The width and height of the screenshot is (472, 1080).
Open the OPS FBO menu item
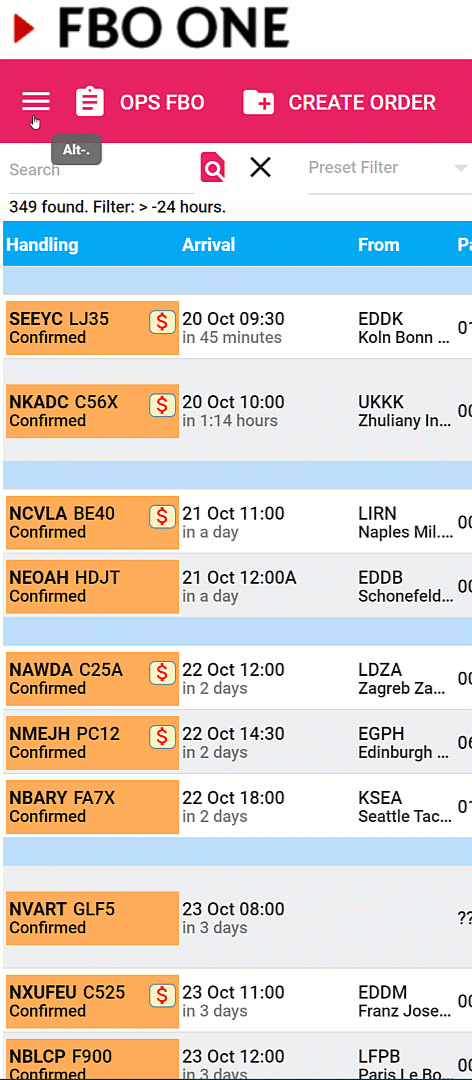click(x=140, y=102)
